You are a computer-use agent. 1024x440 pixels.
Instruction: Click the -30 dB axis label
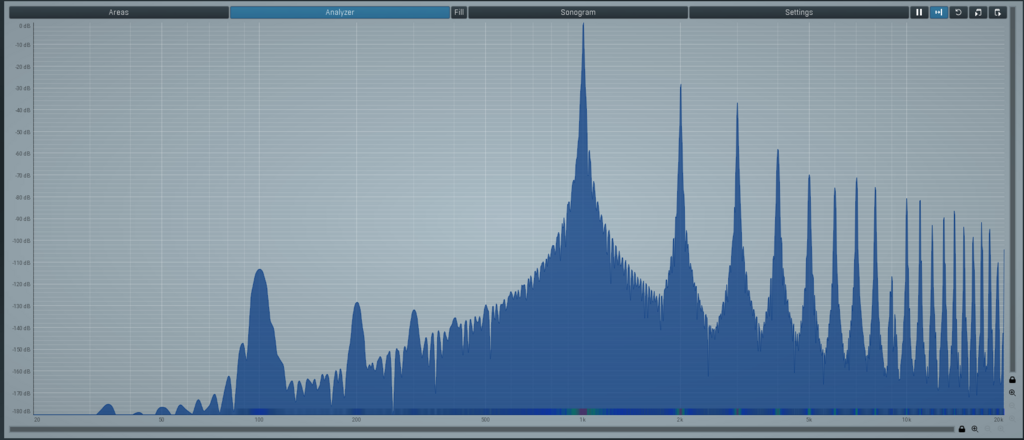(x=24, y=88)
